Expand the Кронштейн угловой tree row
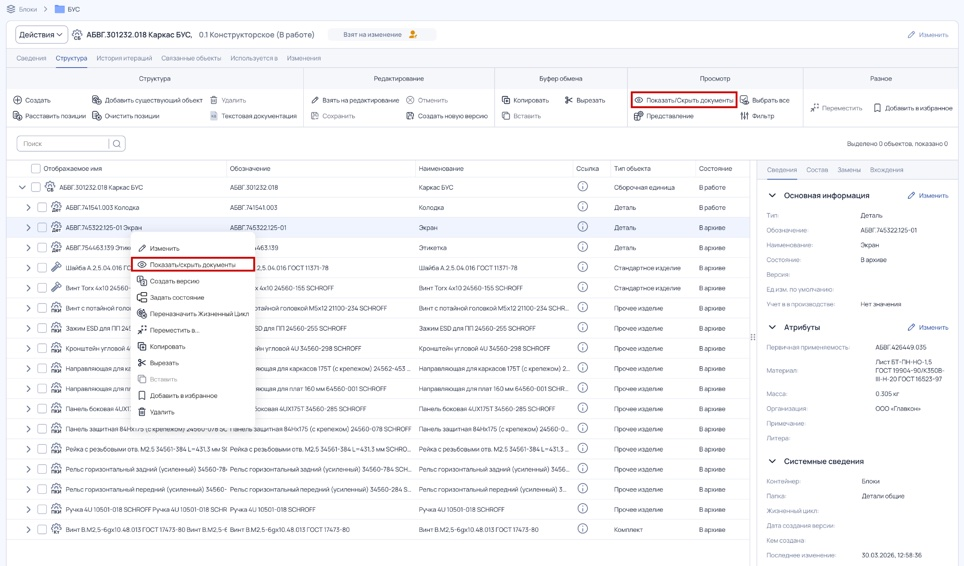The height and width of the screenshot is (566, 964). click(28, 348)
